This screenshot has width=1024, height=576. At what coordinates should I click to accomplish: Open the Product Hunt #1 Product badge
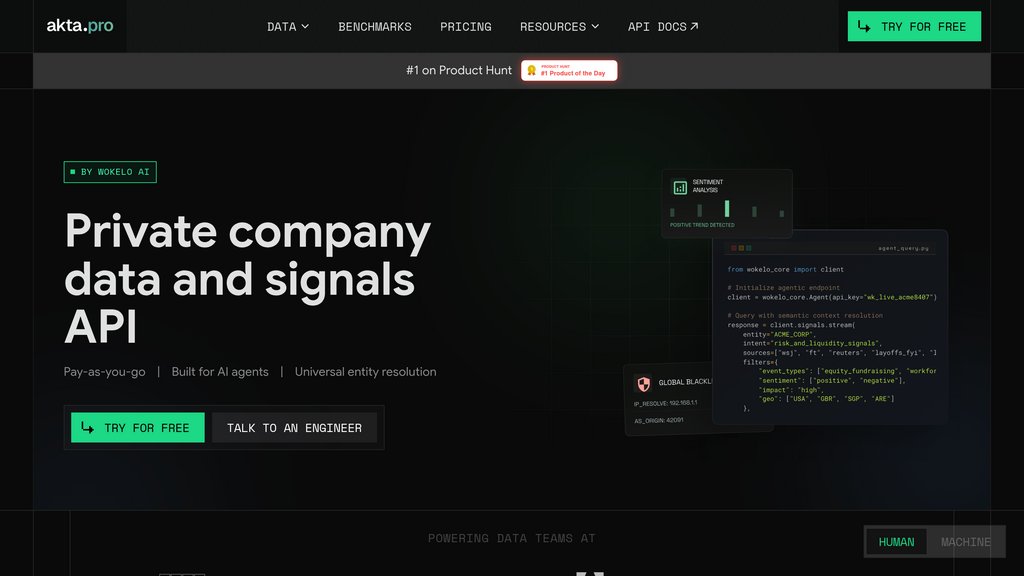point(569,71)
